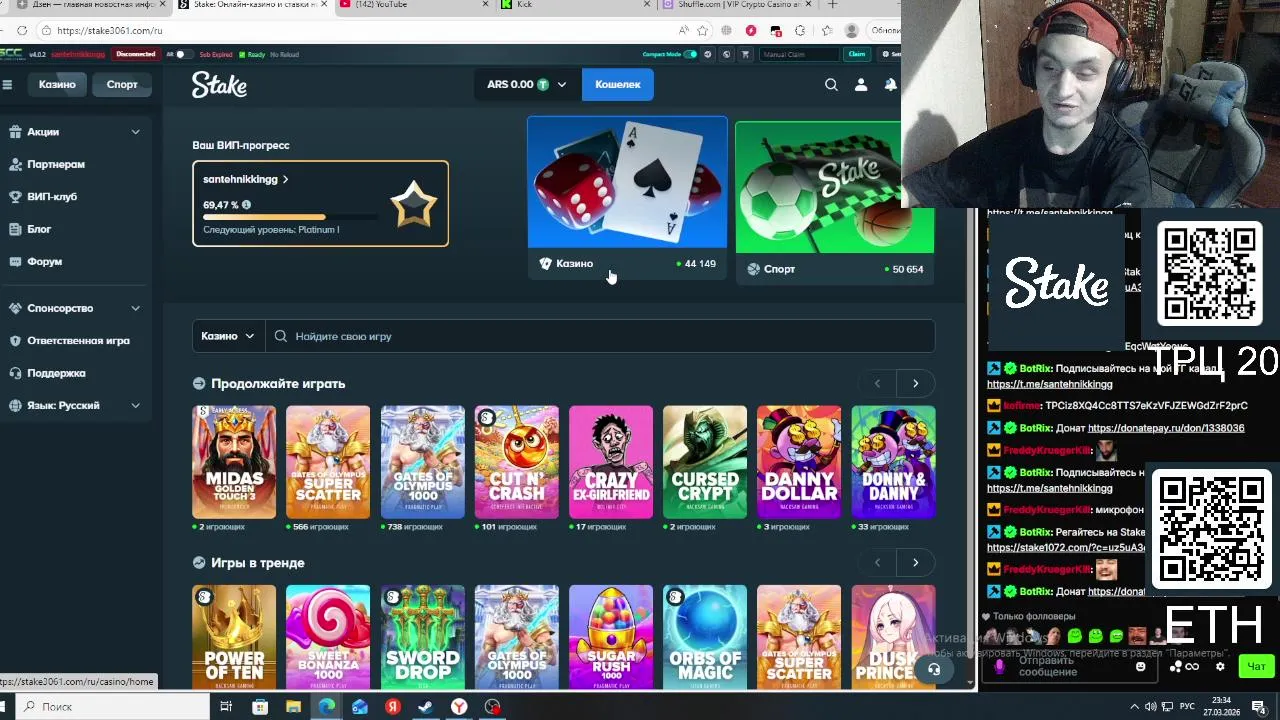Screen dimensions: 1280x720
Task: Open the hamburger menu beside Казино tab
Action: click(x=7, y=85)
